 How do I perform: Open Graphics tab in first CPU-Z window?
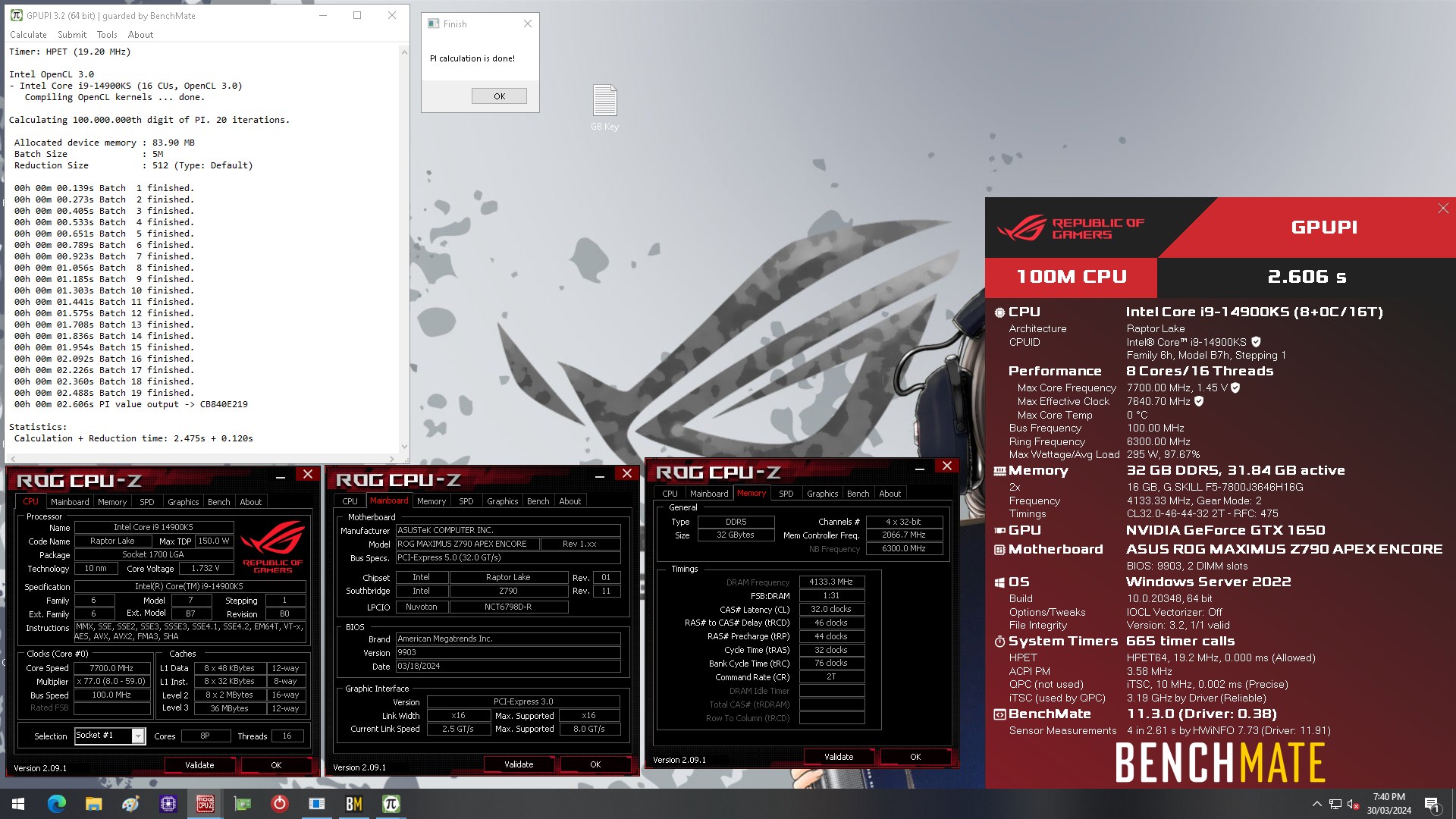[x=184, y=502]
